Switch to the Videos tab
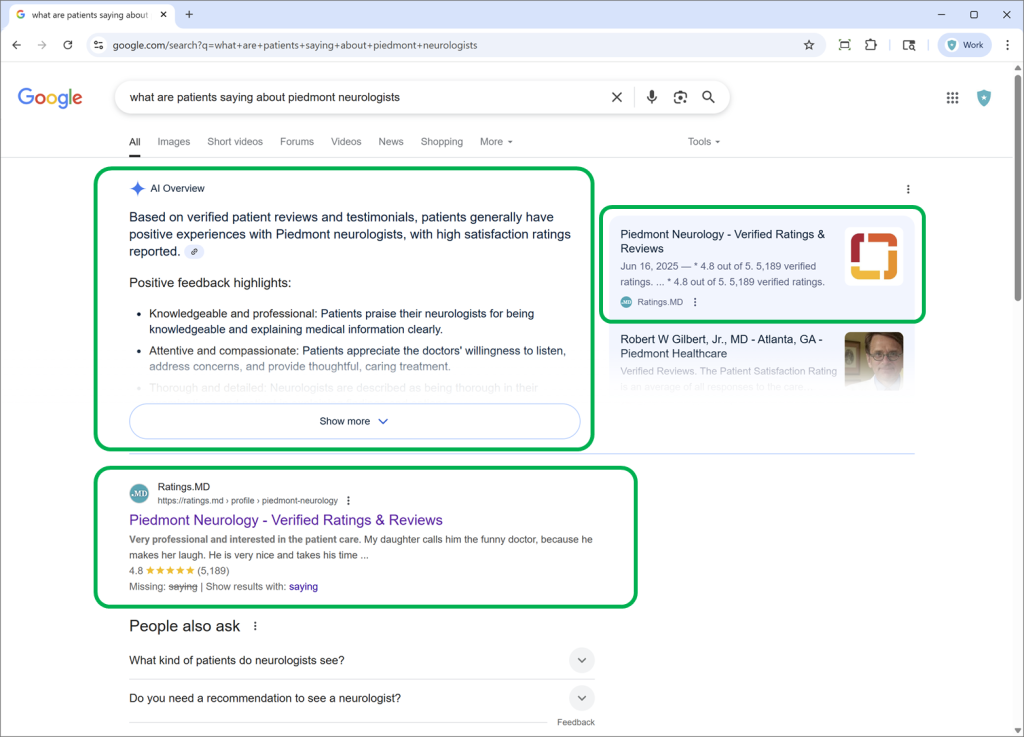This screenshot has height=737, width=1024. [346, 142]
